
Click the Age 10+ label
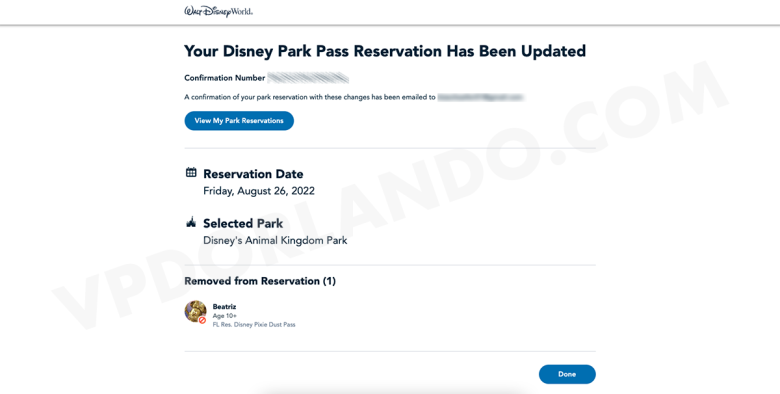224,316
